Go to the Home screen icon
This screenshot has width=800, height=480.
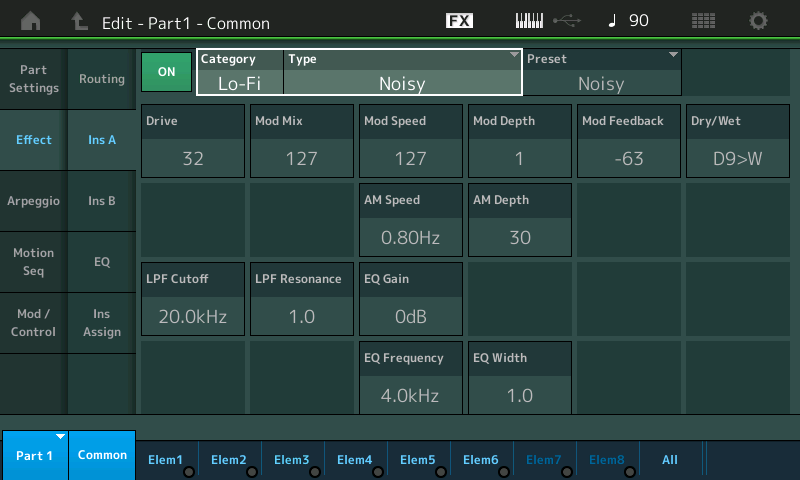[32, 21]
